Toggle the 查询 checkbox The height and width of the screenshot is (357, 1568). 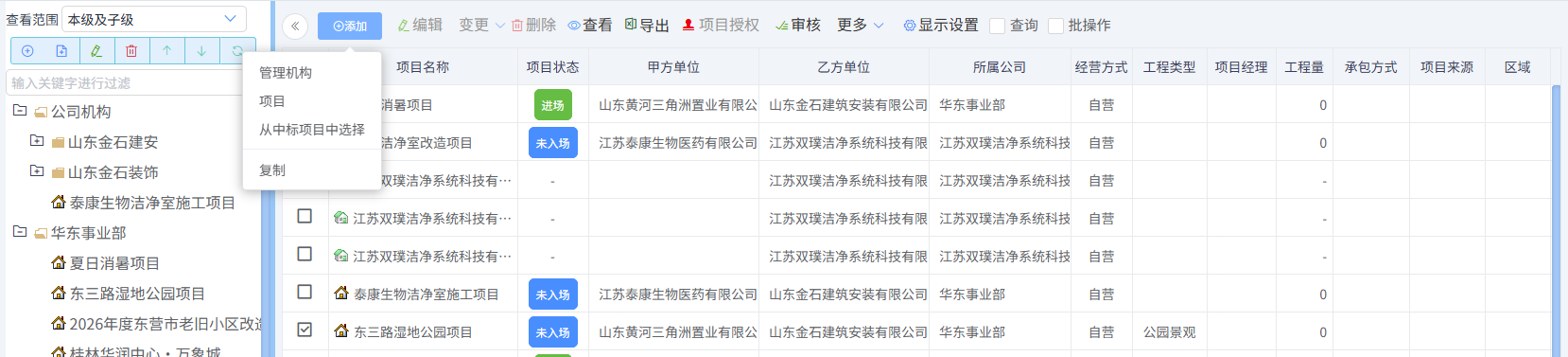[997, 26]
